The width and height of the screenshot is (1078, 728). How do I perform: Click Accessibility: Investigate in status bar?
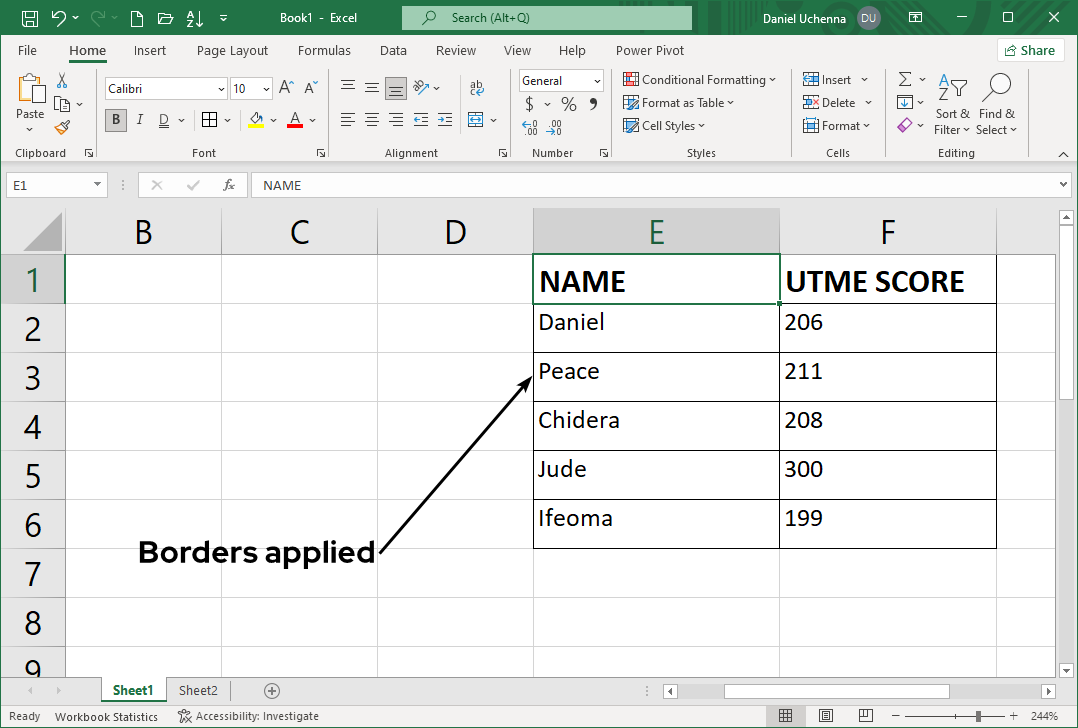pos(248,716)
